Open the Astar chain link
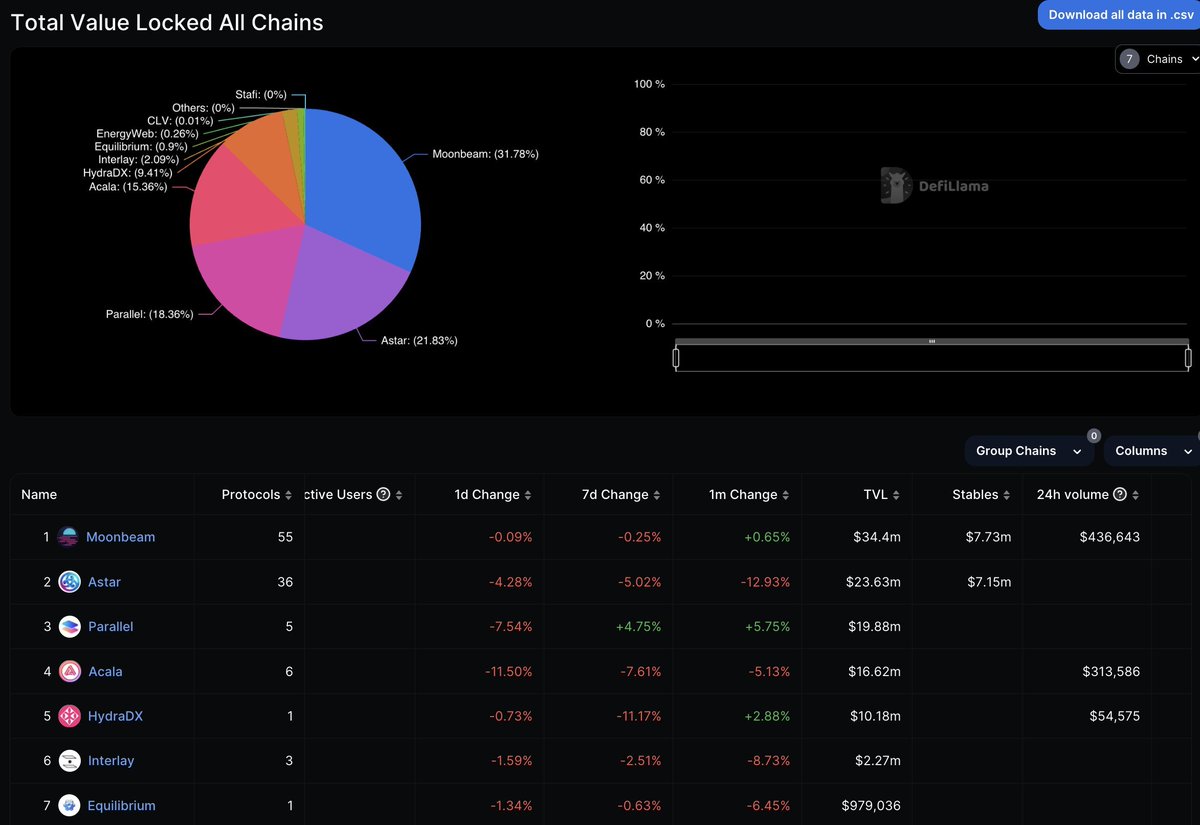Screen dimensions: 1200x825 [x=104, y=582]
